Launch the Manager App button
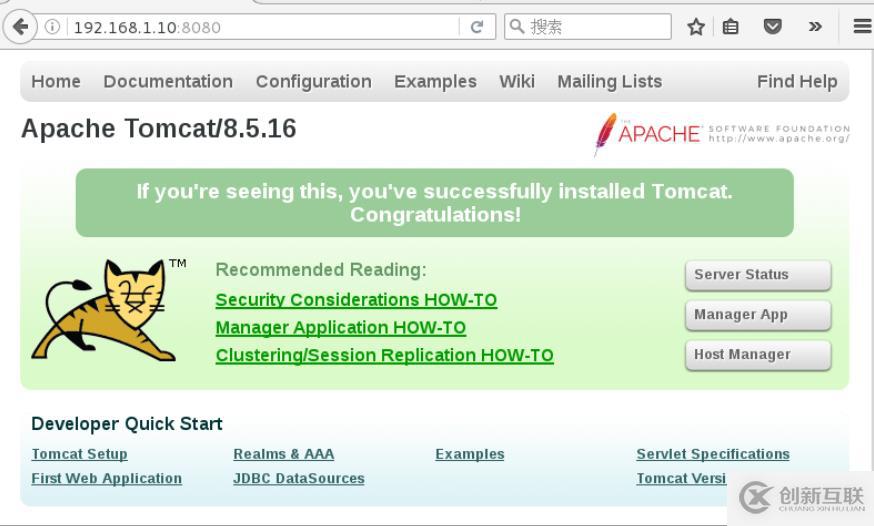874x526 pixels. [758, 315]
